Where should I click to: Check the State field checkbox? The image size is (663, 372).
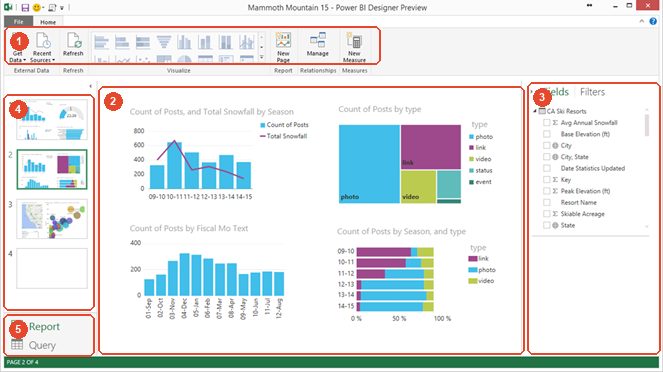pos(547,225)
